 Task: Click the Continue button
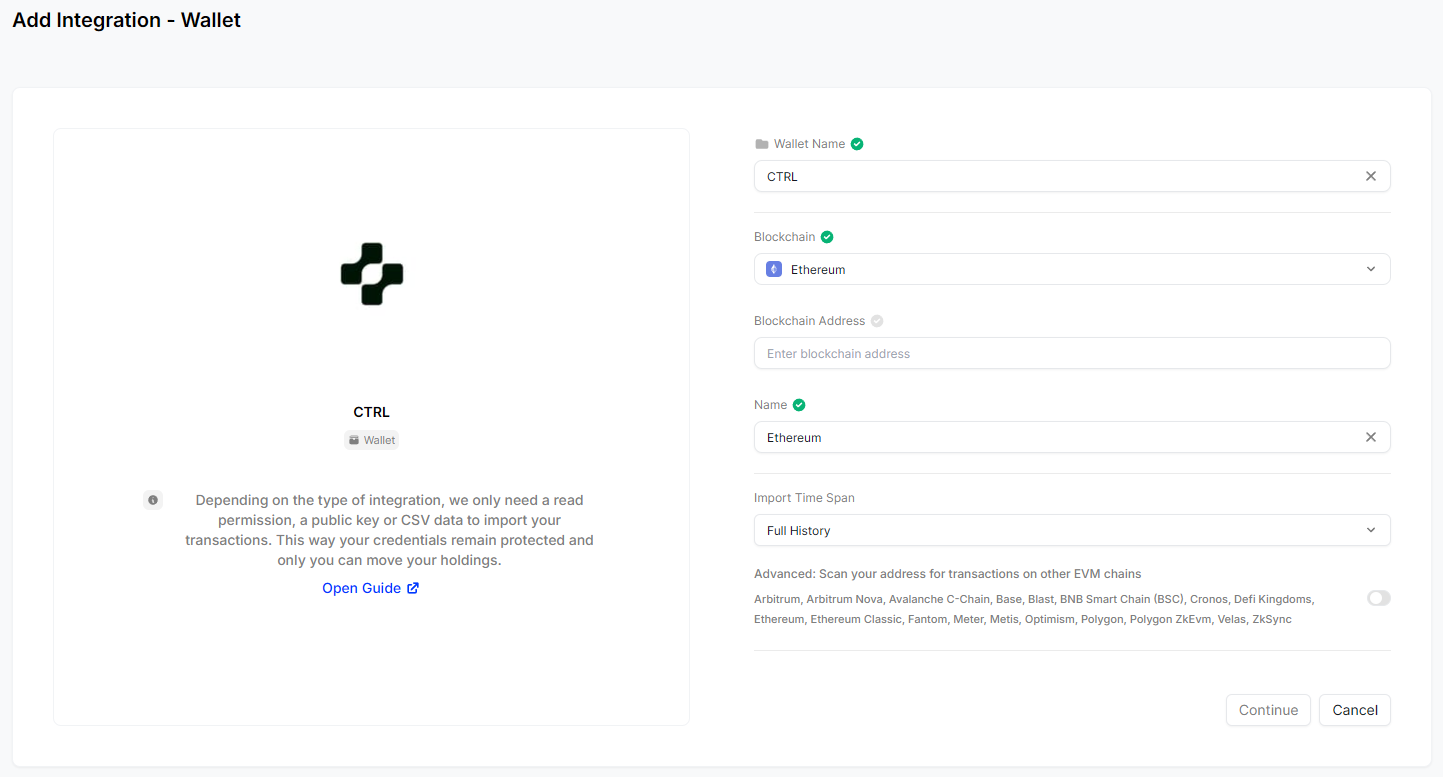click(x=1268, y=710)
